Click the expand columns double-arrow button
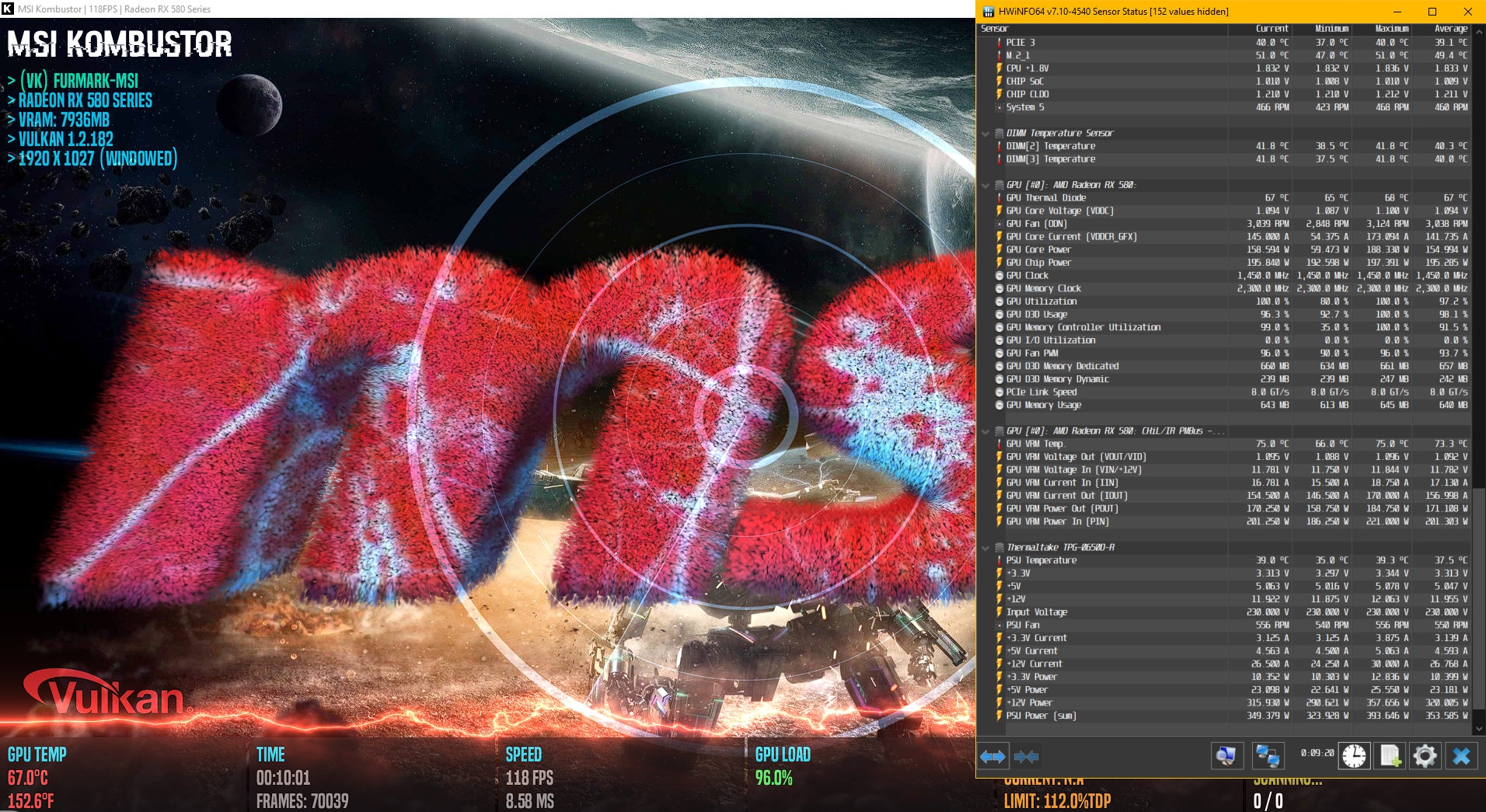This screenshot has width=1486, height=812. click(x=992, y=756)
